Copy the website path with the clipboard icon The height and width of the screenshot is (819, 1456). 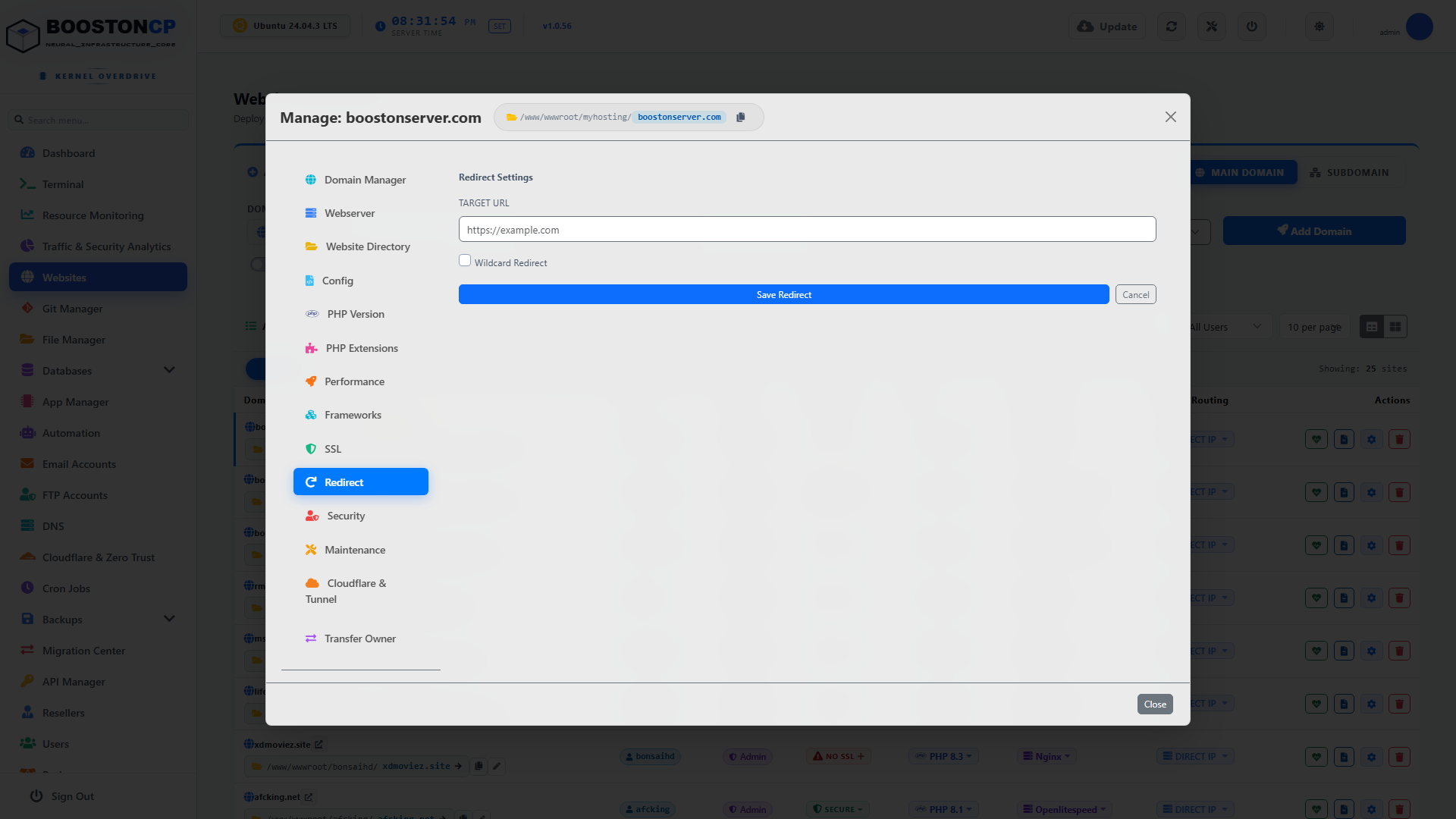tap(741, 117)
